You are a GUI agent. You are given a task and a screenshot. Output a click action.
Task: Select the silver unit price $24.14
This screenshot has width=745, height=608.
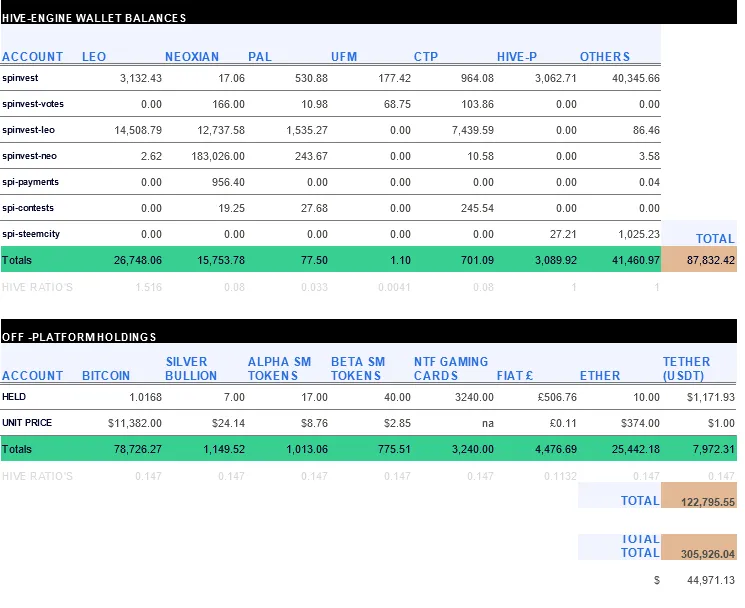228,423
